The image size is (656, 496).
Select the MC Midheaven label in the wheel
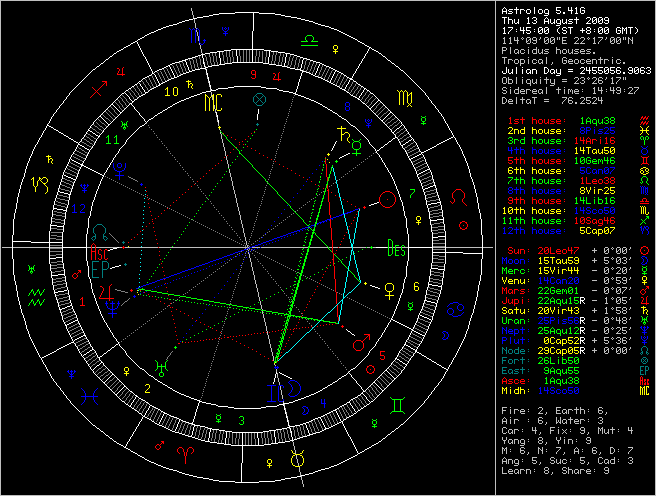tap(214, 102)
